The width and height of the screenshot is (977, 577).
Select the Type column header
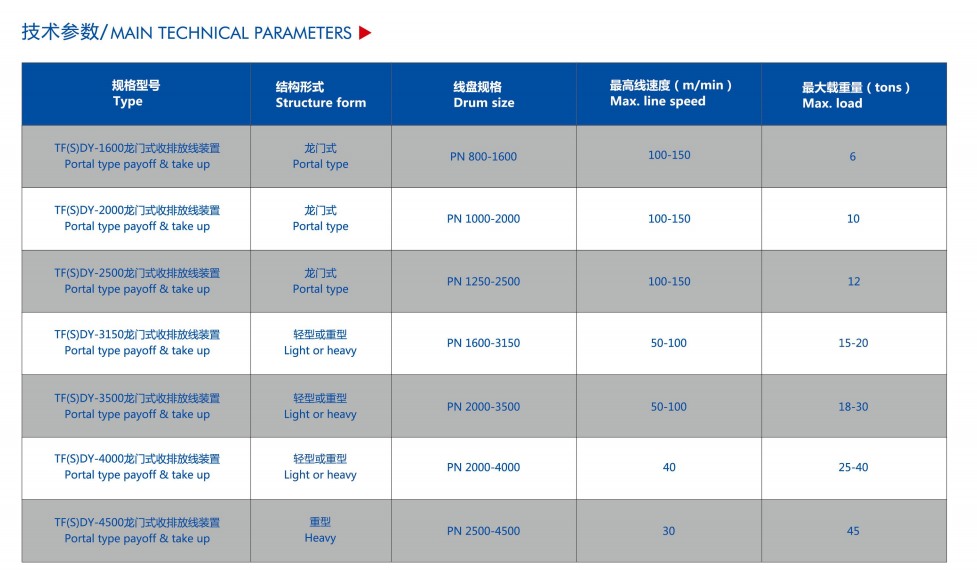(136, 94)
